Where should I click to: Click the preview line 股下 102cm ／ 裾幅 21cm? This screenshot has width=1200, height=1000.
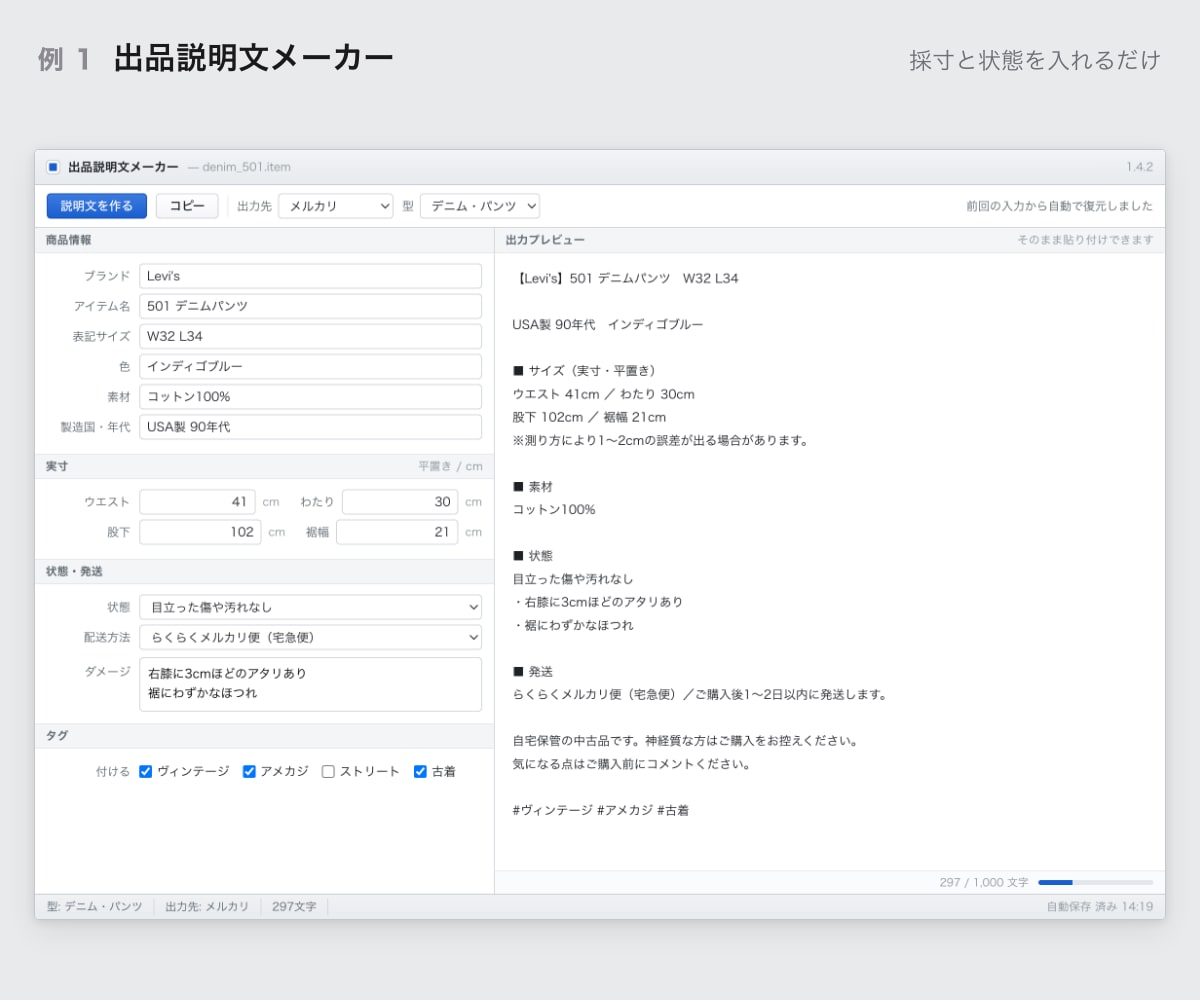point(589,417)
